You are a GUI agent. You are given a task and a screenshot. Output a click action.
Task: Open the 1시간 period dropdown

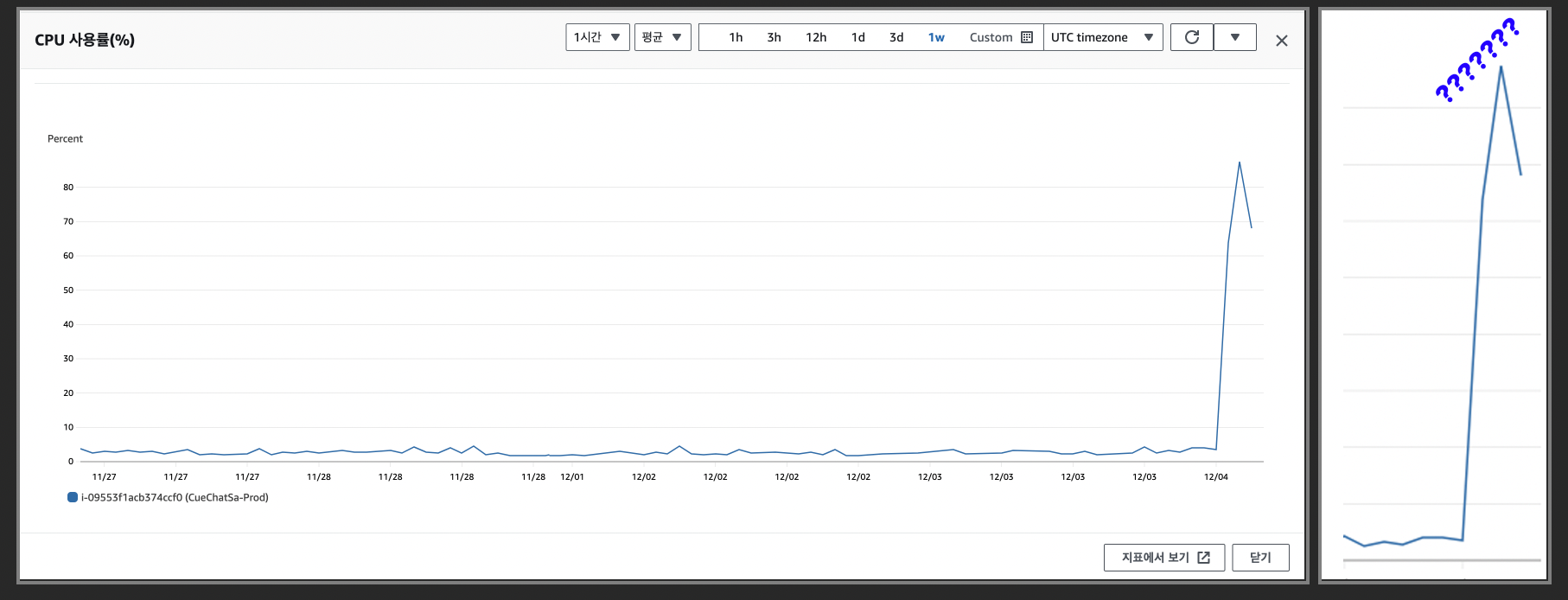pyautogui.click(x=597, y=37)
